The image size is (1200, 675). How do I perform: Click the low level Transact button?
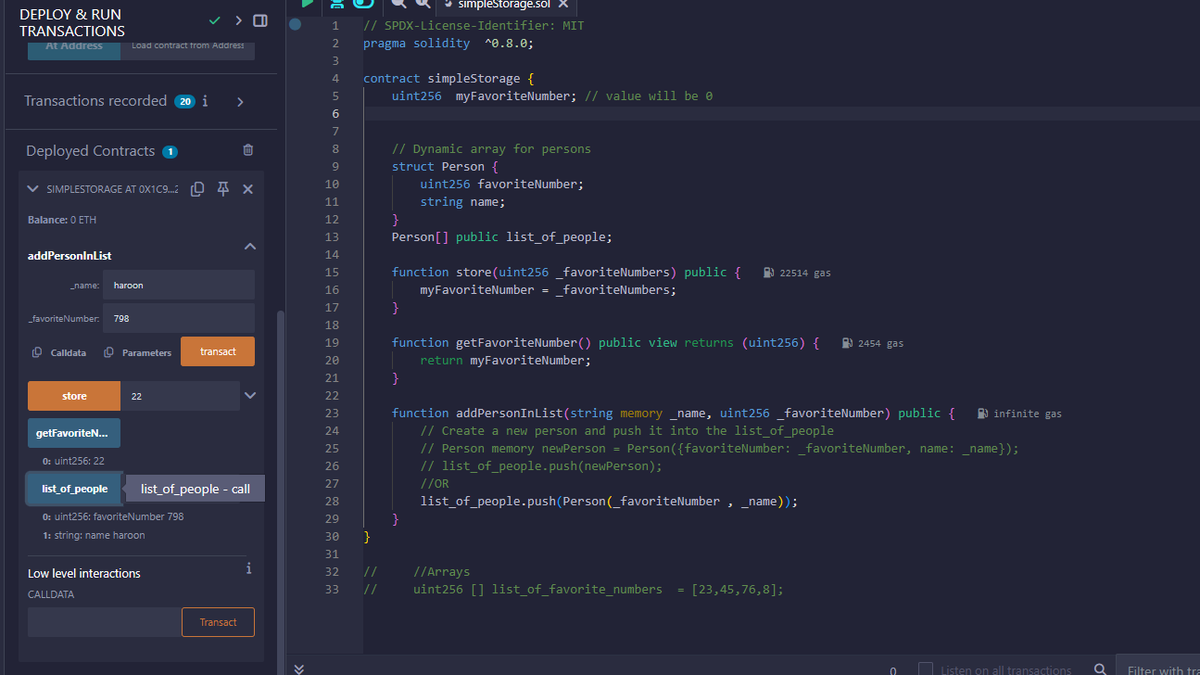pos(218,622)
